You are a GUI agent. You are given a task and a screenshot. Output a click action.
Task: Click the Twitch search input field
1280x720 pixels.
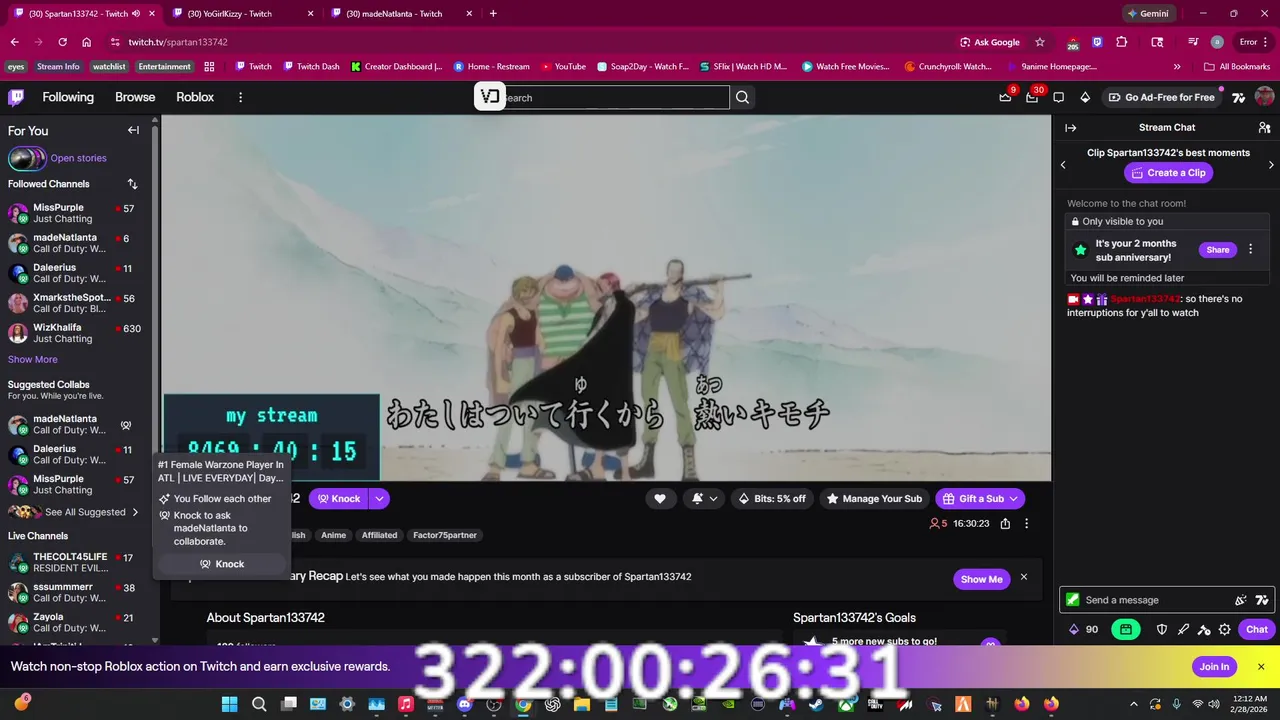[615, 97]
